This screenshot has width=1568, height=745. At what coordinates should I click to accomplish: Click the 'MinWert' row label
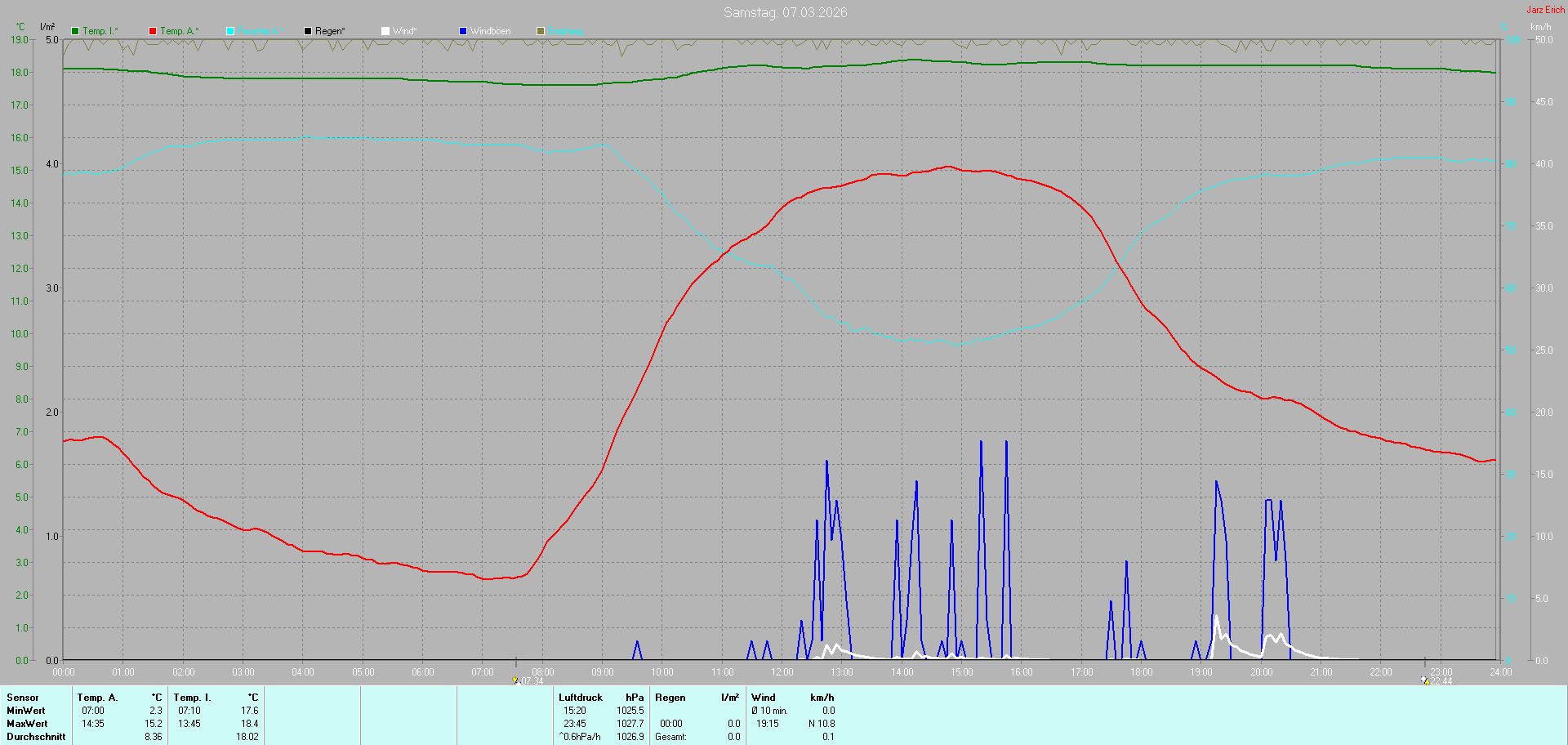26,711
